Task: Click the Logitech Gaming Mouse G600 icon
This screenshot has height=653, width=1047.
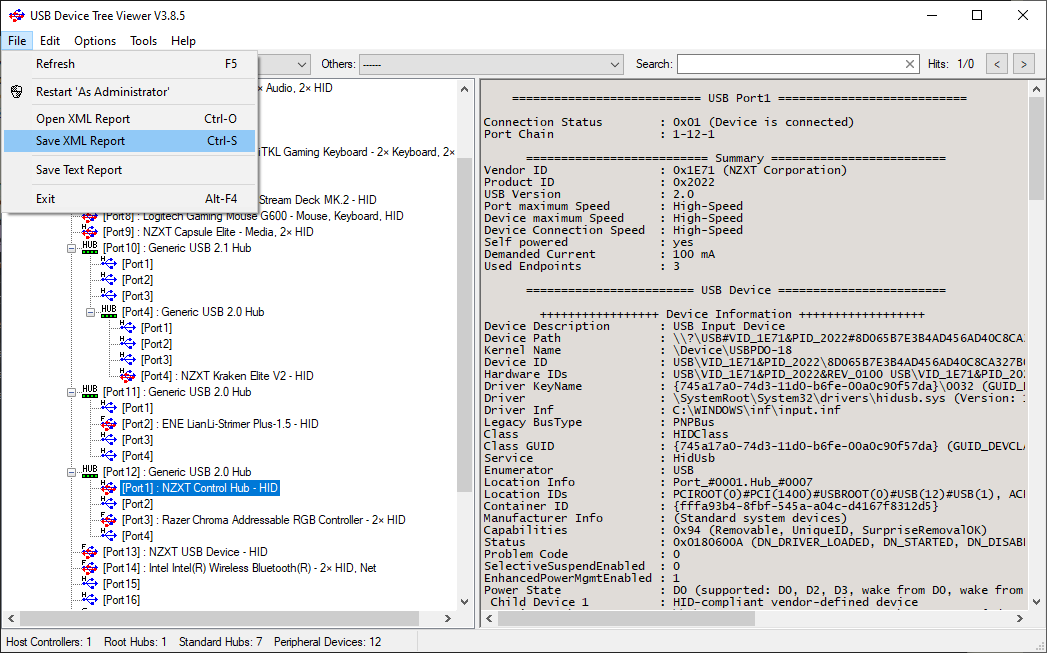Action: coord(90,216)
